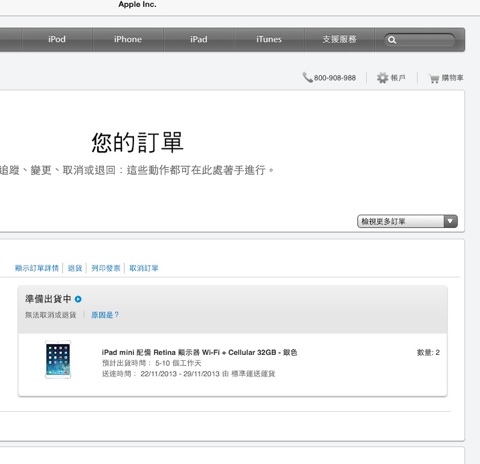Viewport: 480px width, 464px height.
Task: Click the magnifier icon in search field
Action: 392,40
